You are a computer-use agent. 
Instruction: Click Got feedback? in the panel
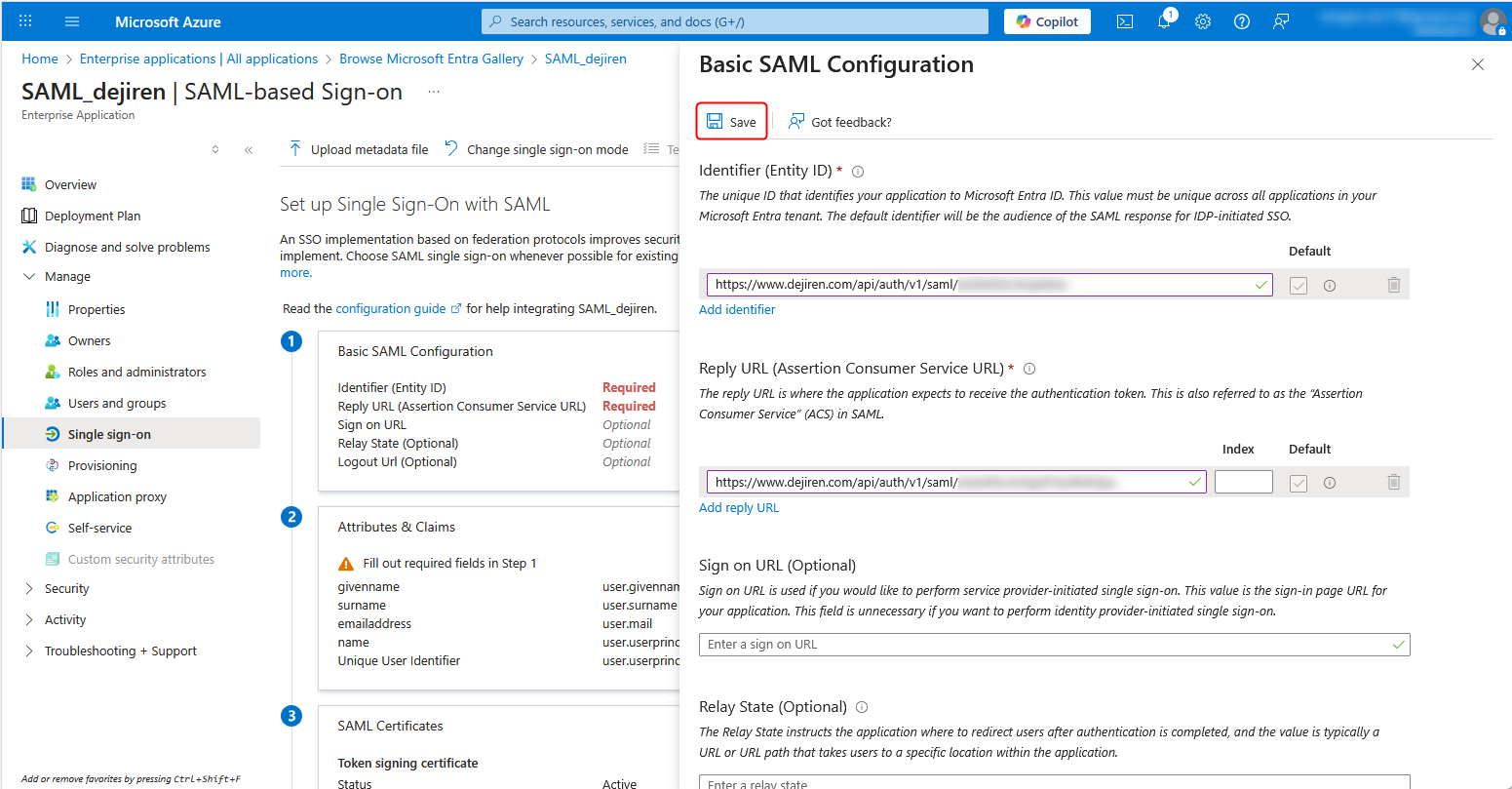pos(840,122)
